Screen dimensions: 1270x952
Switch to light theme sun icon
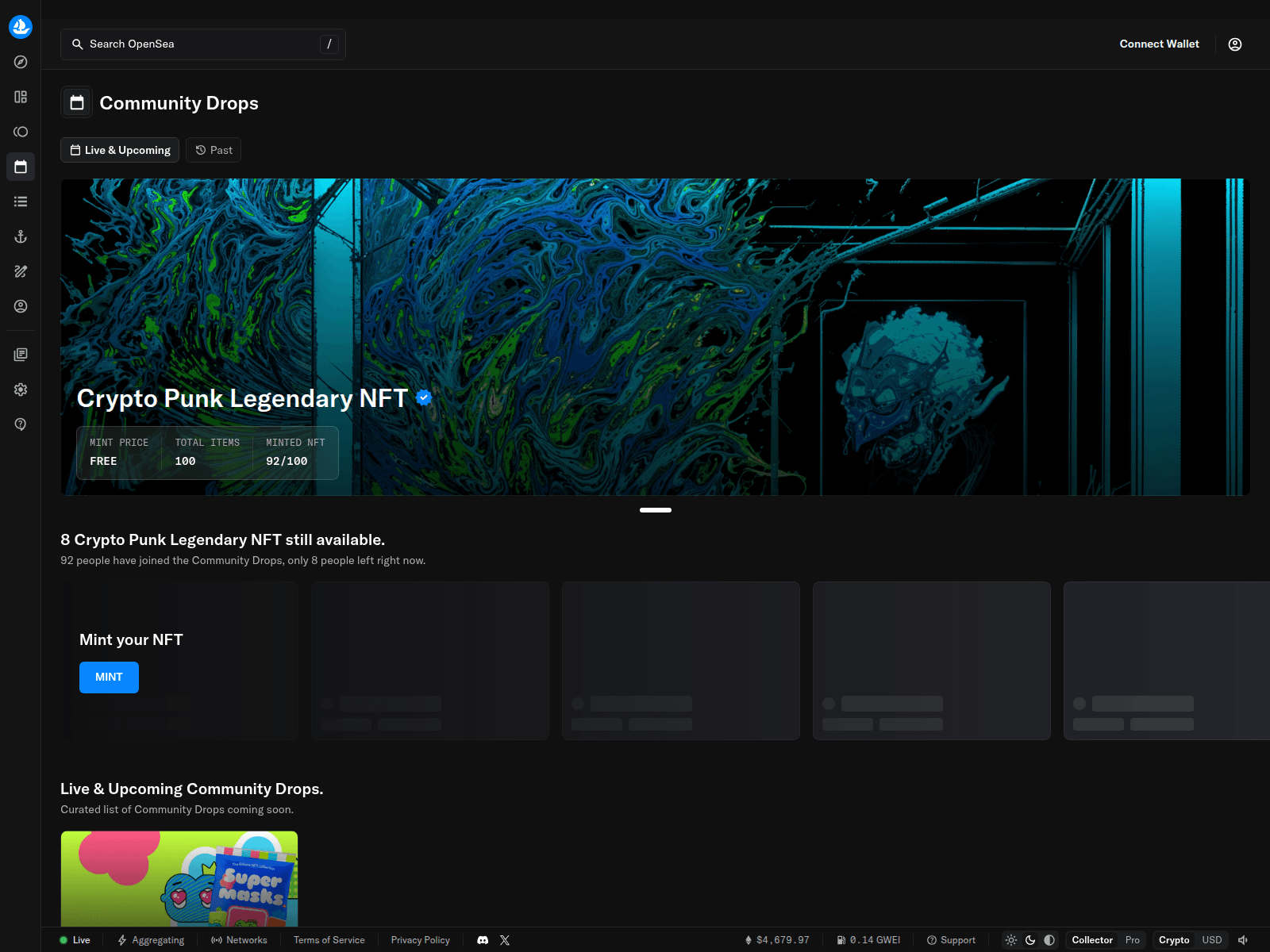click(x=1011, y=940)
